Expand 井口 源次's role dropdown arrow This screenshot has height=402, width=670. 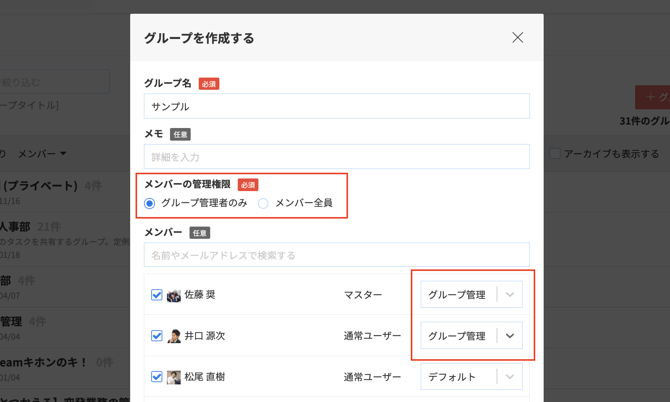(510, 336)
